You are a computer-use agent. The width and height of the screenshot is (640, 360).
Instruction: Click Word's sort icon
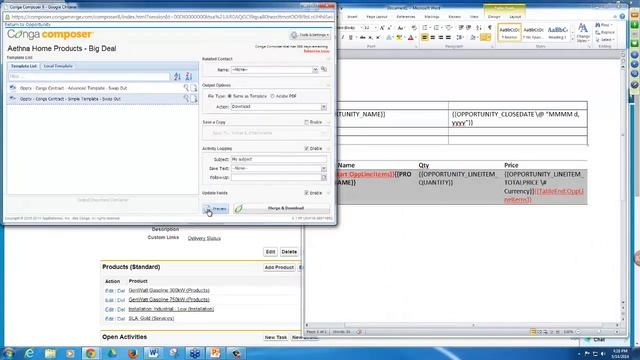(479, 27)
